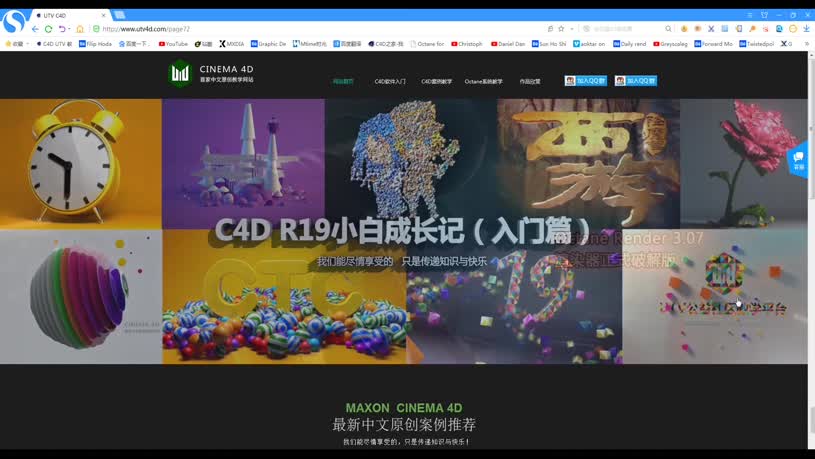Screen dimensions: 815x459
Task: Open the Son Ho Shi bookmark
Action: pos(549,44)
